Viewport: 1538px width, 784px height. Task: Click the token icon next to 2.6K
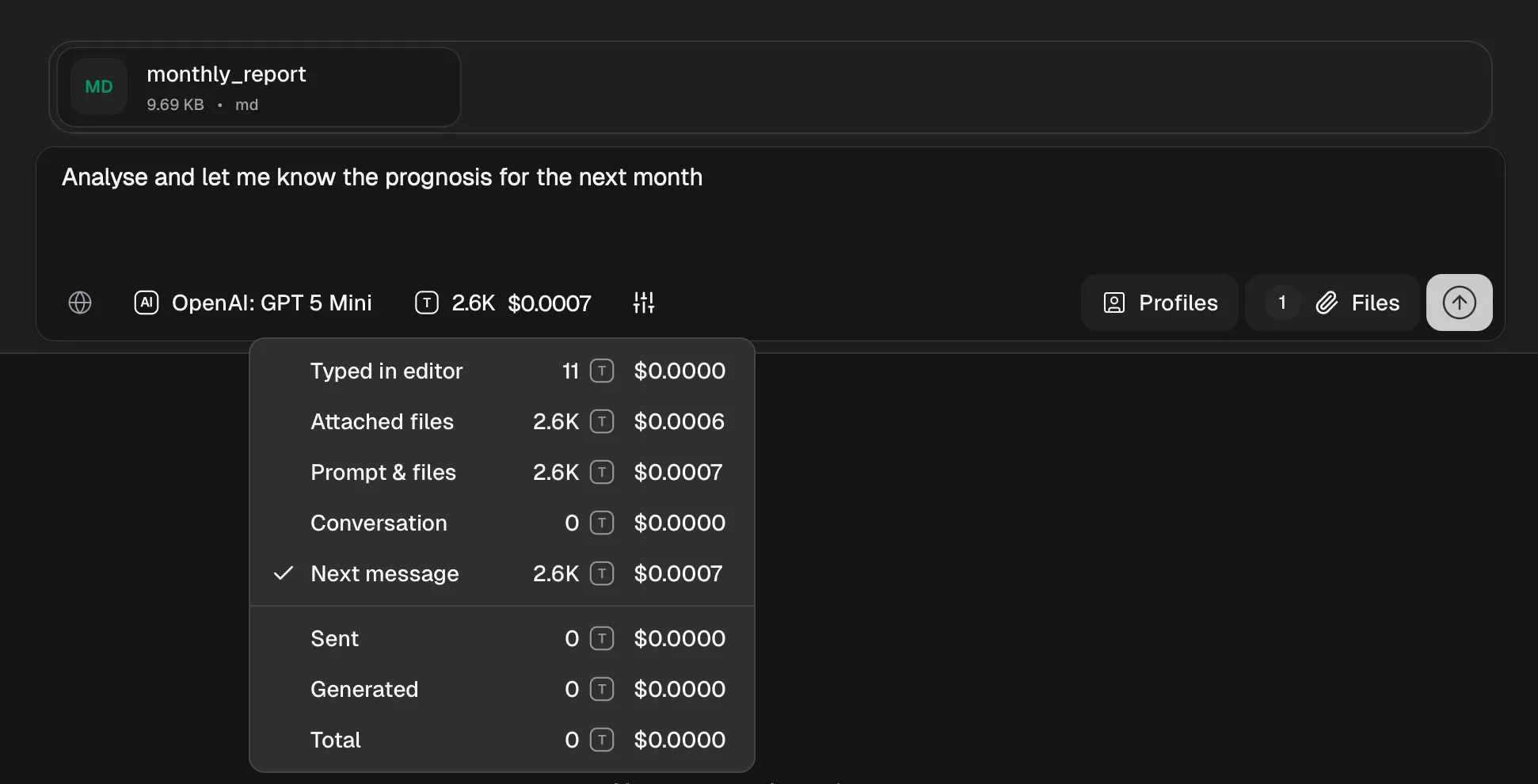click(x=427, y=303)
